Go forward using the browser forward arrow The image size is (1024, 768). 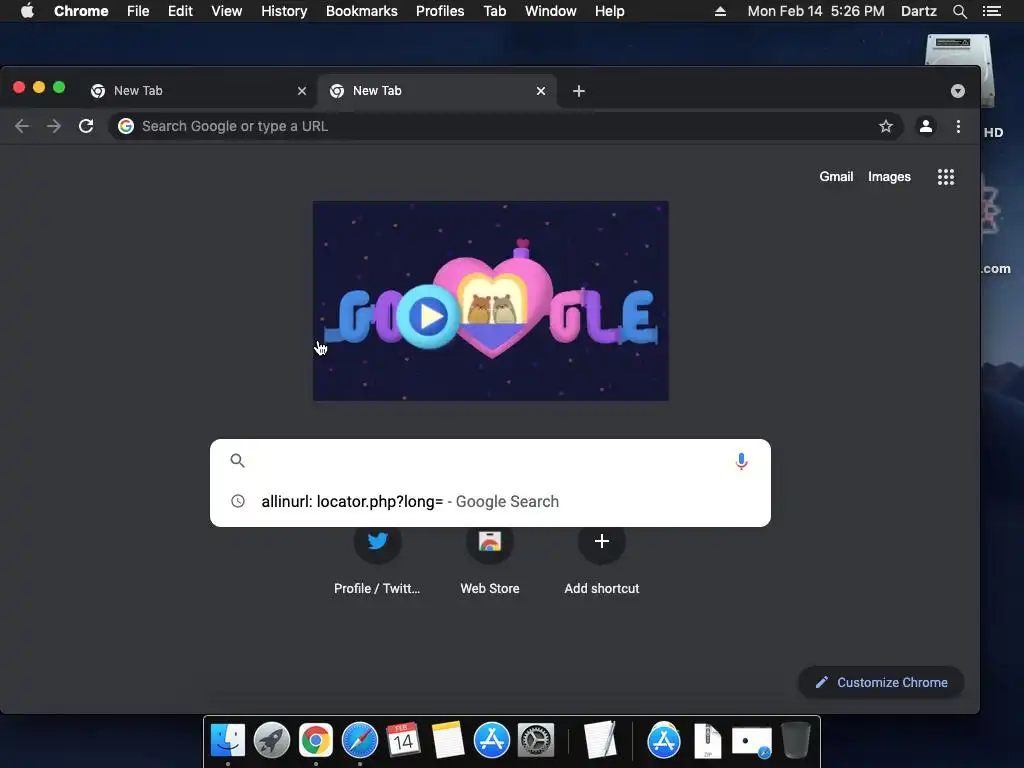[x=54, y=126]
